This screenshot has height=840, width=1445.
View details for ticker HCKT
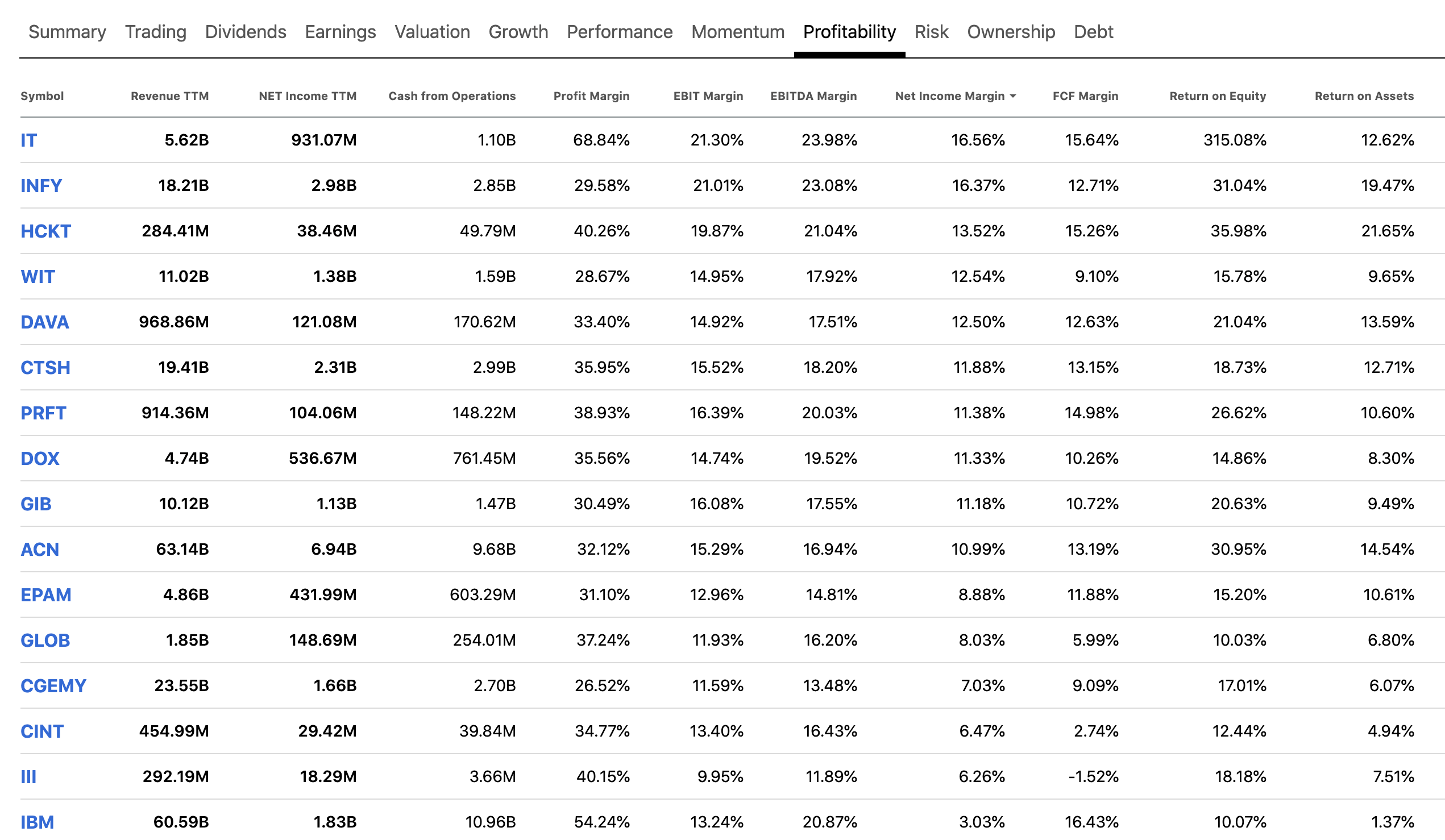45,231
